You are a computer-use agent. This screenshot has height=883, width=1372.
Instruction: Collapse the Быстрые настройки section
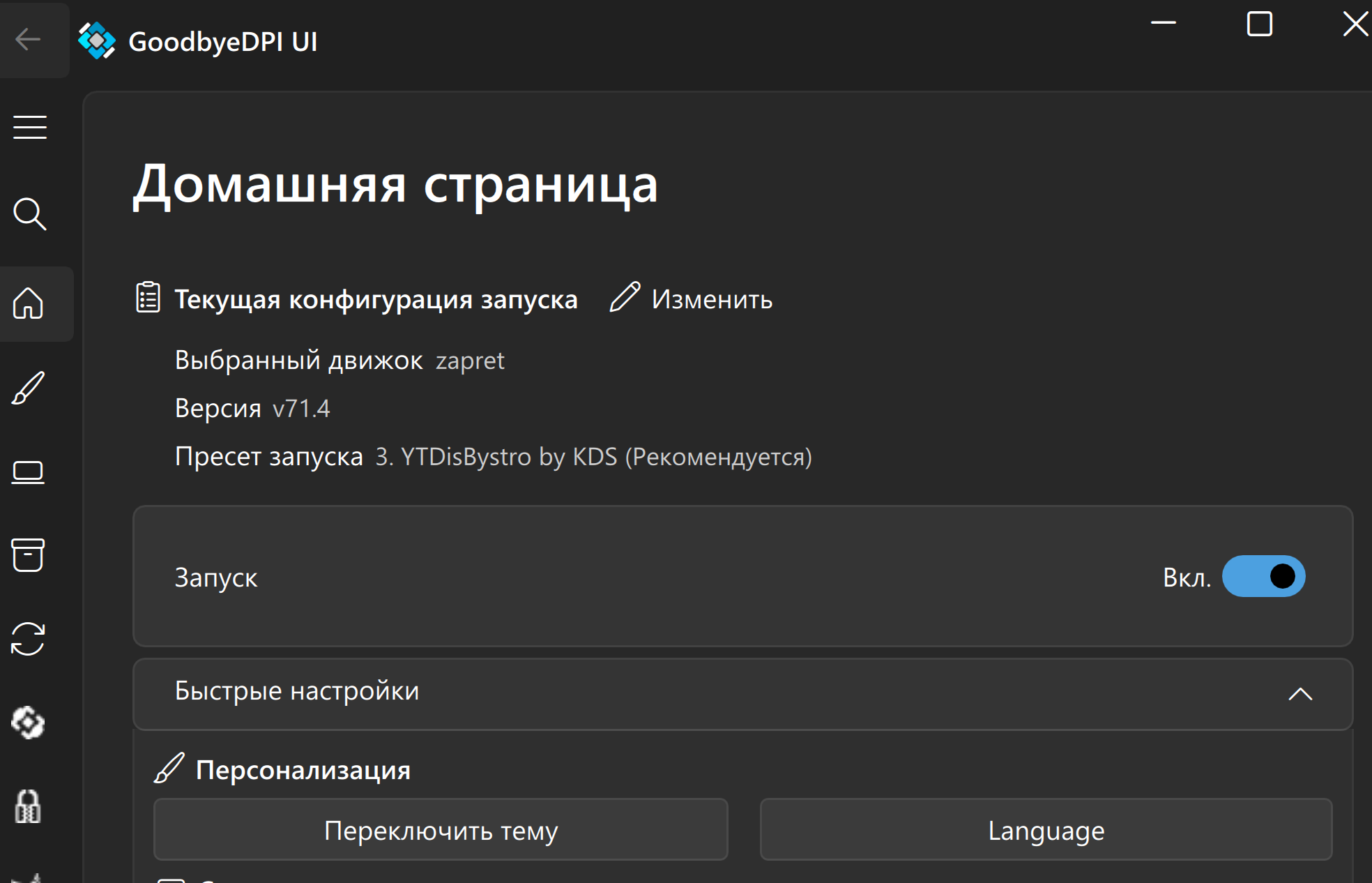pyautogui.click(x=1300, y=694)
